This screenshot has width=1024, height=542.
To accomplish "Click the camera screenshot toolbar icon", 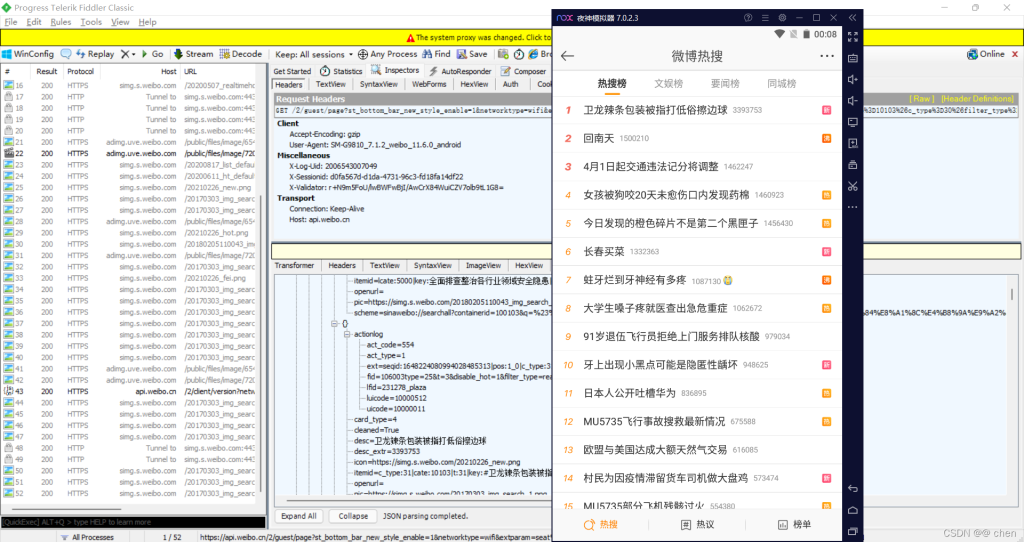I will [504, 54].
